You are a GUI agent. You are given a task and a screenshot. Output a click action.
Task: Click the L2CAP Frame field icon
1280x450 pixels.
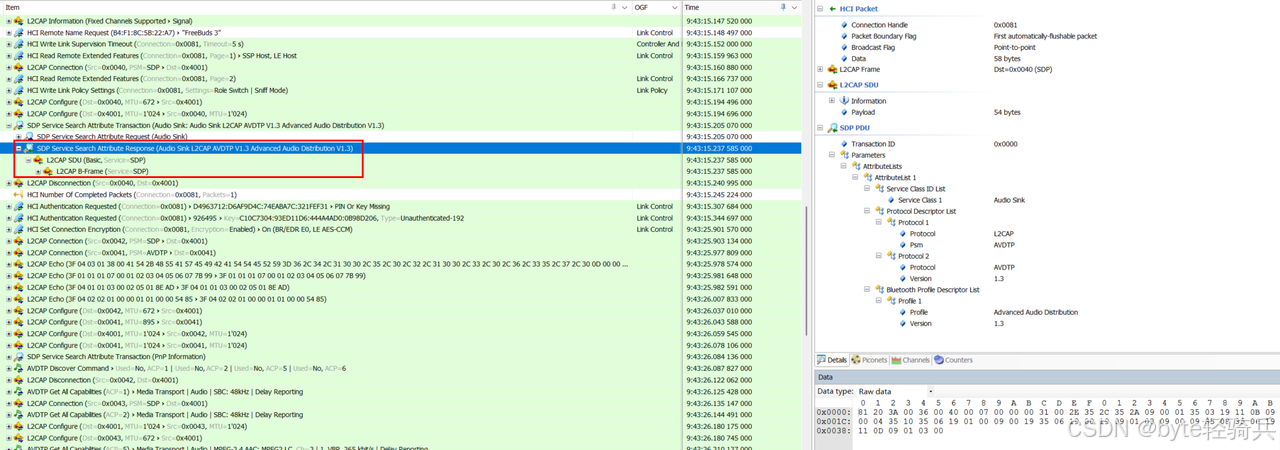(x=832, y=69)
